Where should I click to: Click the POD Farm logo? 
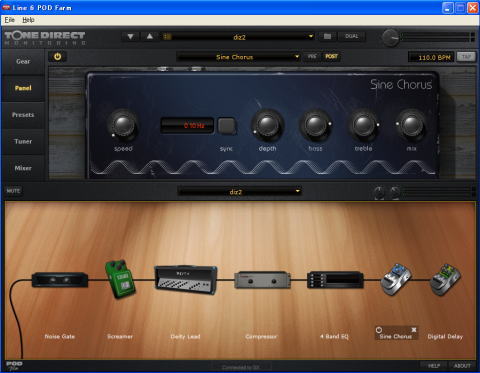tap(14, 365)
